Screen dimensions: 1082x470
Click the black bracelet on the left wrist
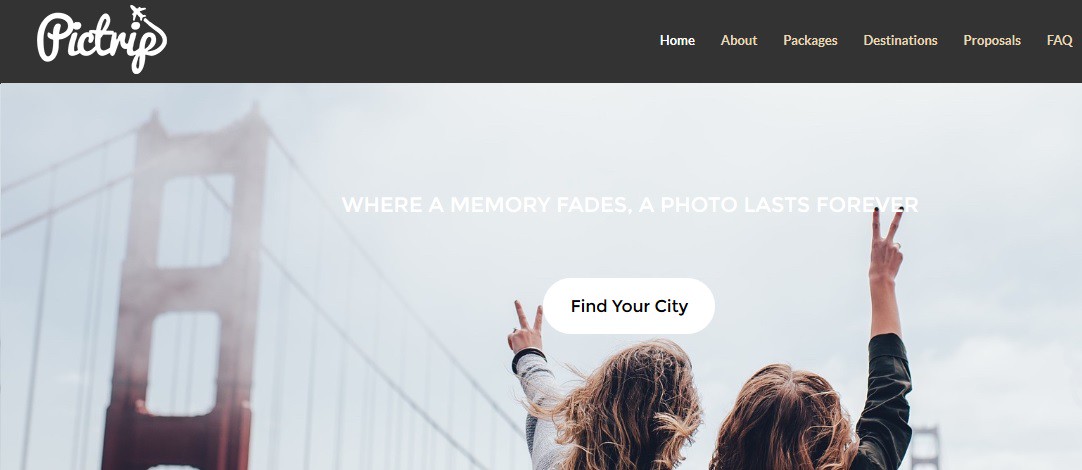(x=528, y=355)
